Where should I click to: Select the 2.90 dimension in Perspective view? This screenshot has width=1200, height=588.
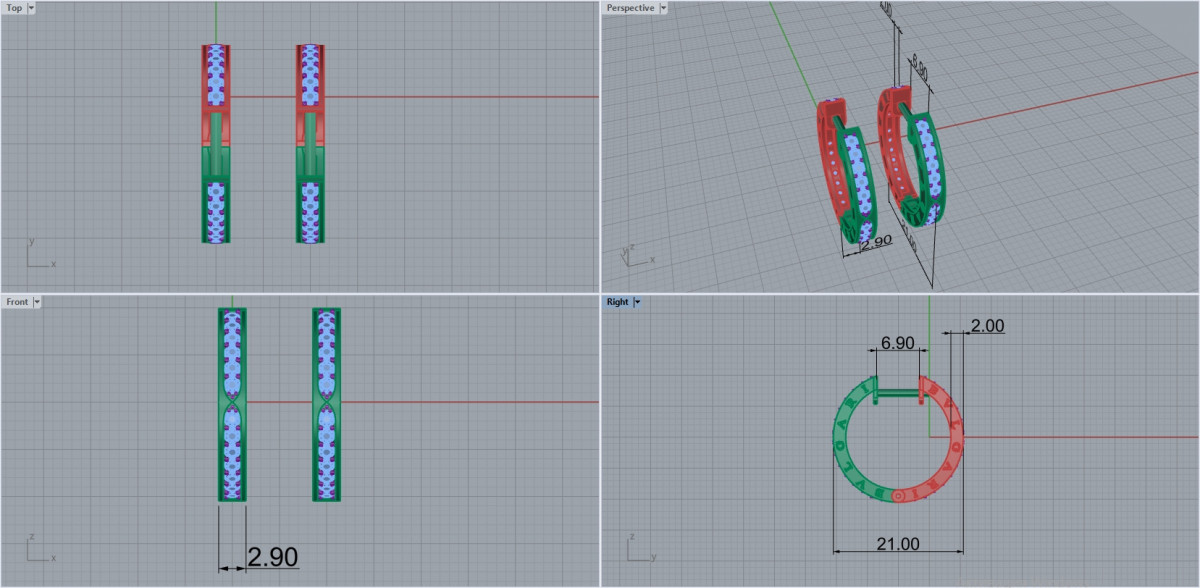point(875,241)
